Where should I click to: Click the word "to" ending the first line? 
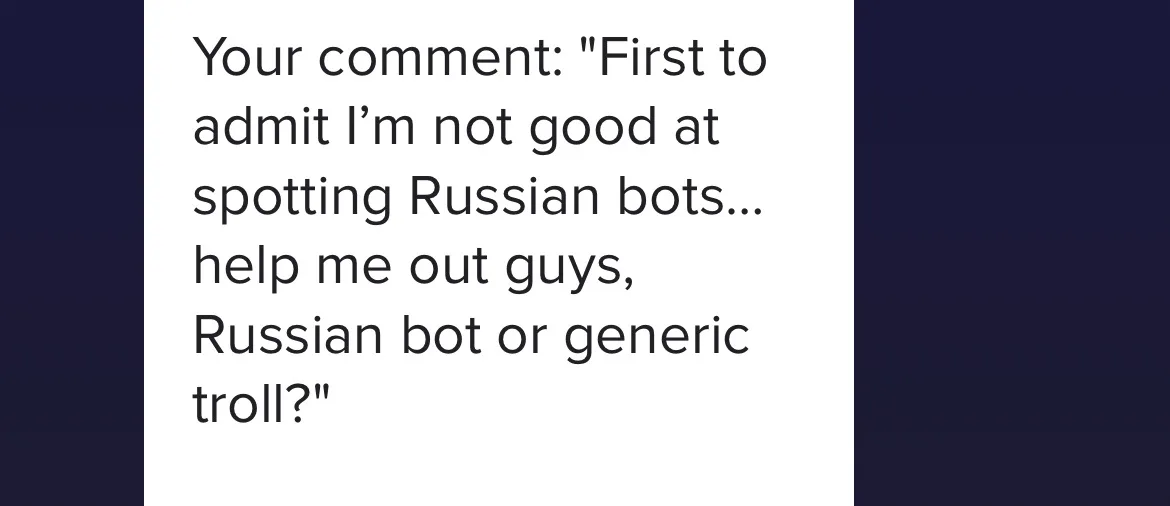(x=743, y=57)
